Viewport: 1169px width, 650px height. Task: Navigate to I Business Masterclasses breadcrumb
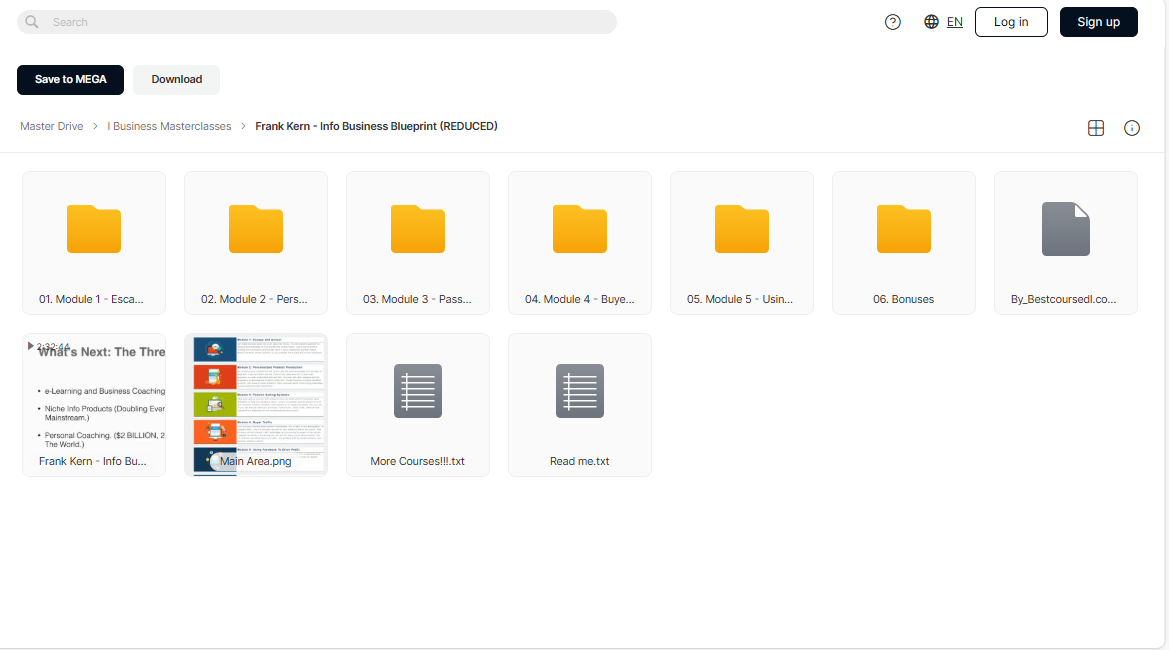click(169, 127)
